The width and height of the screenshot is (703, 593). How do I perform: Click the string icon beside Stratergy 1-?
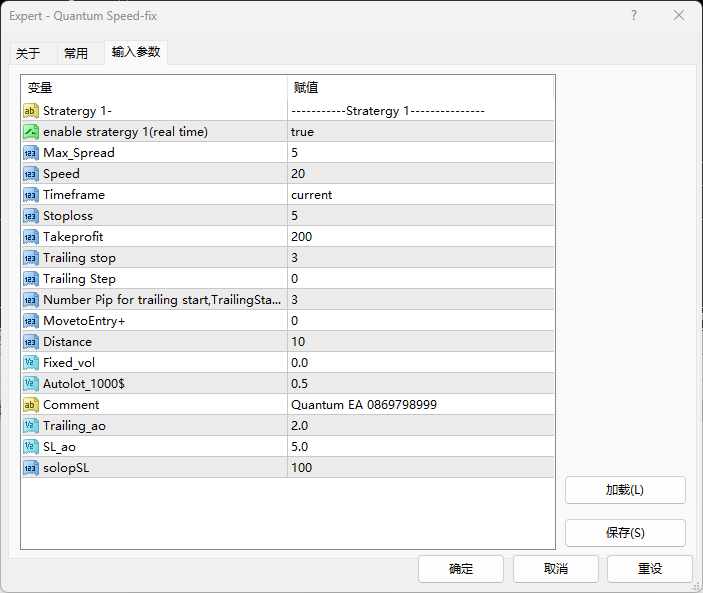[x=30, y=111]
